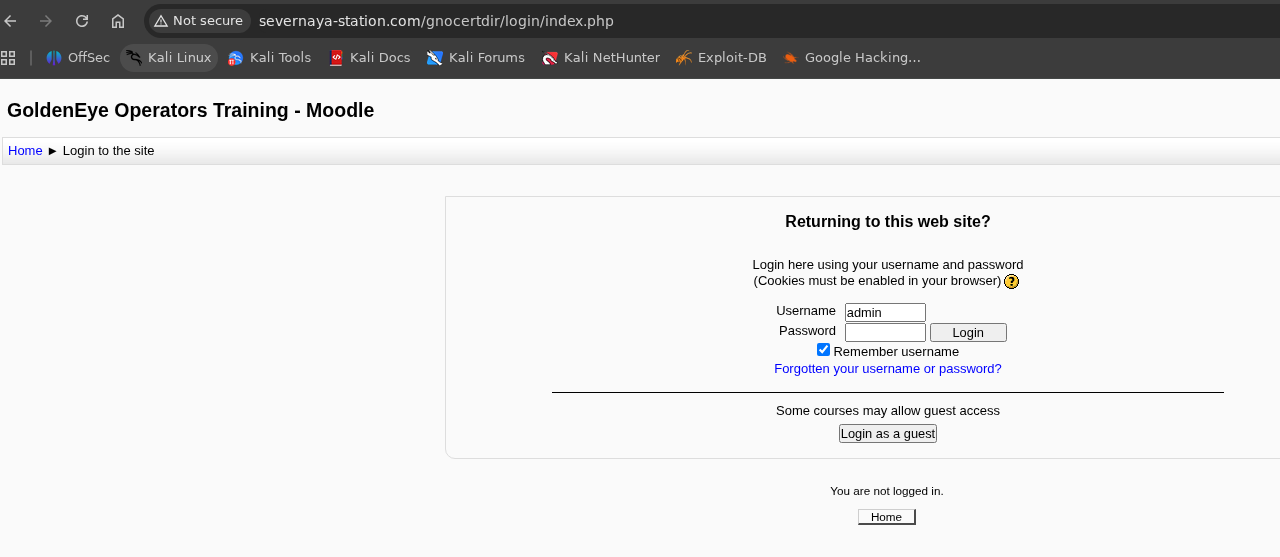Go to browser home page icon

[x=118, y=21]
